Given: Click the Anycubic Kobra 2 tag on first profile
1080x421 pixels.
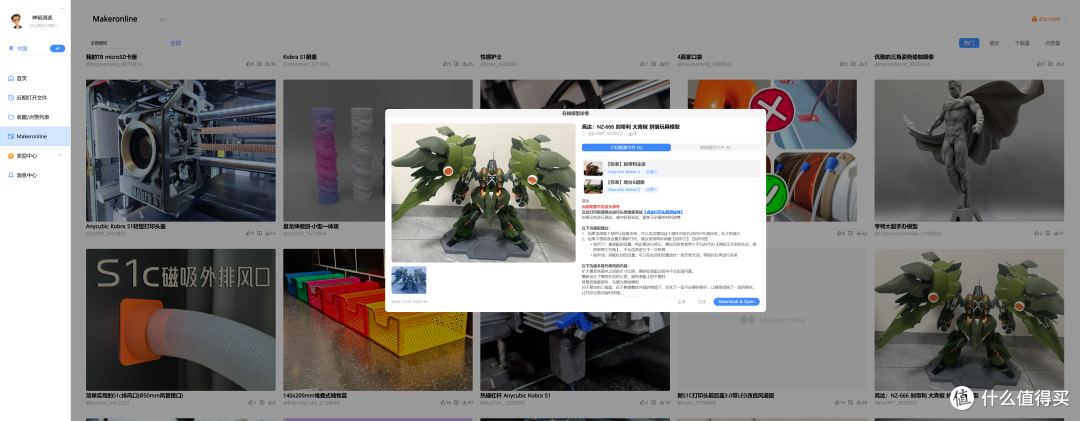Looking at the screenshot, I should tap(623, 172).
